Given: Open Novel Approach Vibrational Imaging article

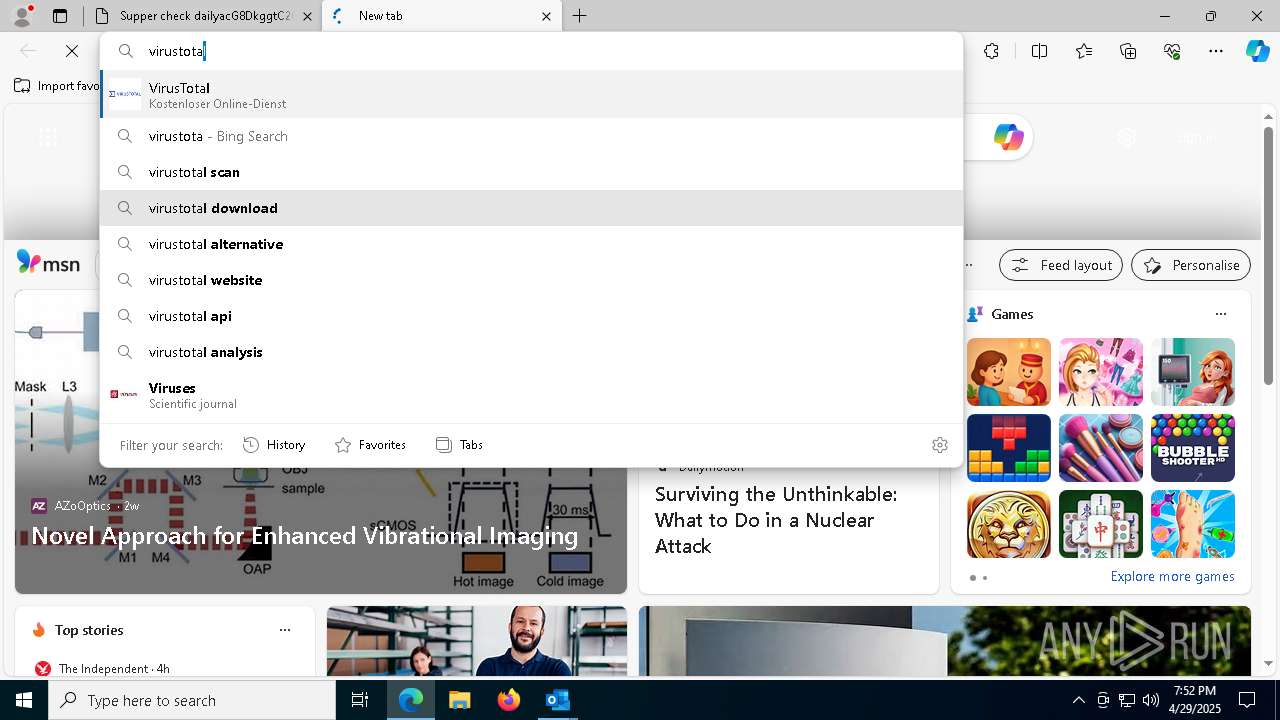Looking at the screenshot, I should (x=304, y=536).
